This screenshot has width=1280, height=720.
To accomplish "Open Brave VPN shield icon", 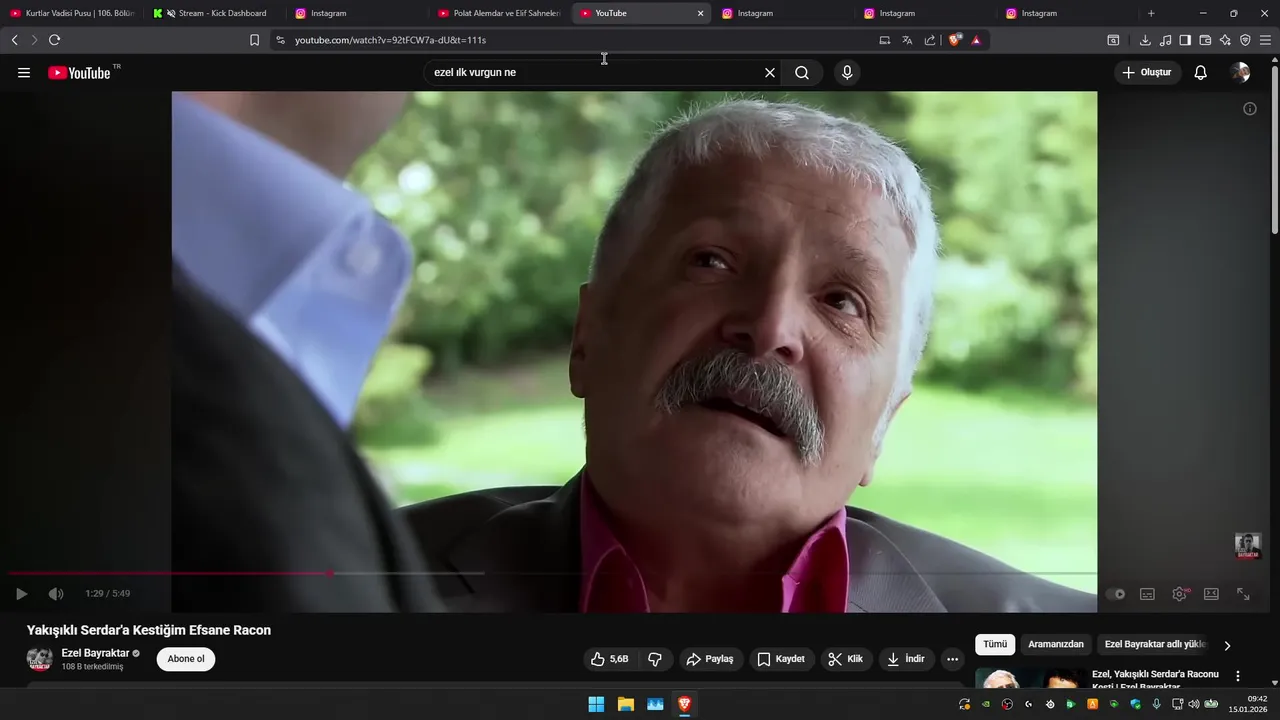I will [1245, 40].
